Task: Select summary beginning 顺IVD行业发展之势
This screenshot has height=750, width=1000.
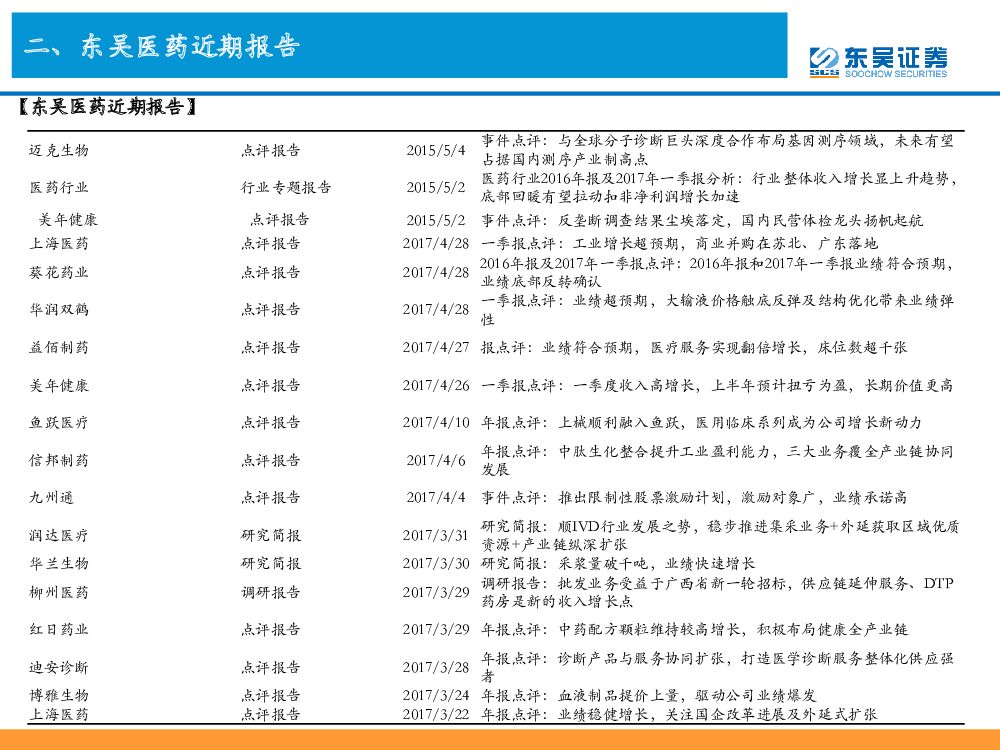Action: (x=719, y=536)
